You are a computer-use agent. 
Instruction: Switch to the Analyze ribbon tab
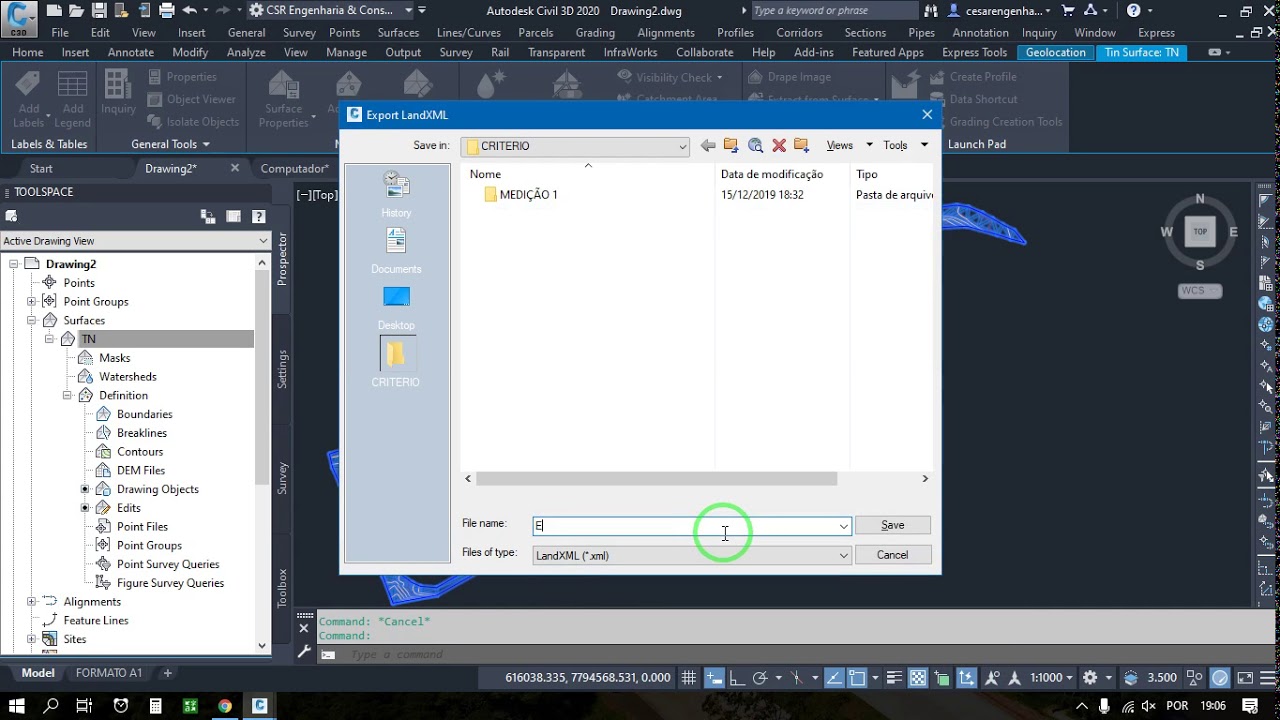(246, 52)
